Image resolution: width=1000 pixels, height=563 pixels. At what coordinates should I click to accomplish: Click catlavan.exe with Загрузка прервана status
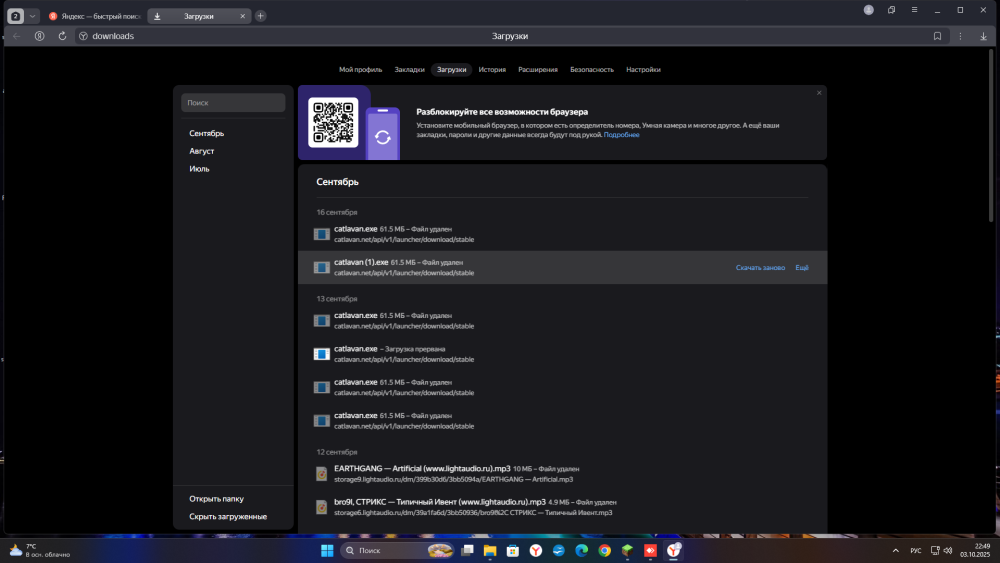356,349
